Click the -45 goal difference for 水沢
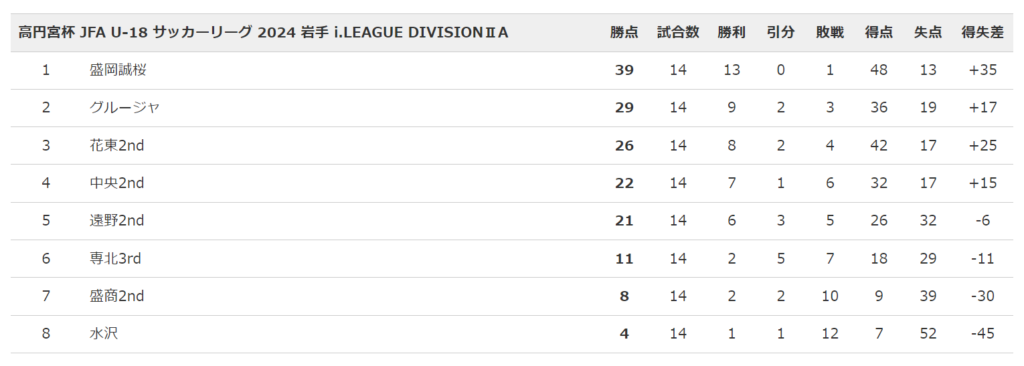 coord(983,334)
